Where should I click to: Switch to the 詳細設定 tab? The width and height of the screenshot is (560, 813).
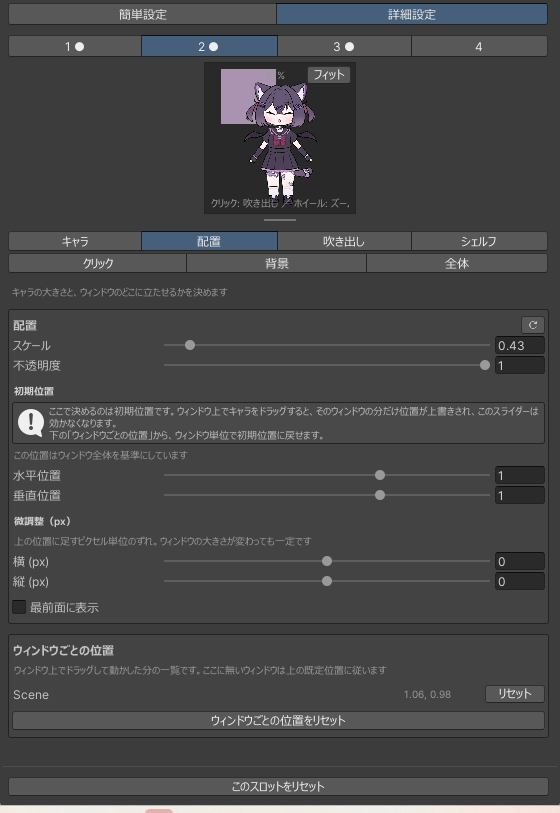click(412, 15)
